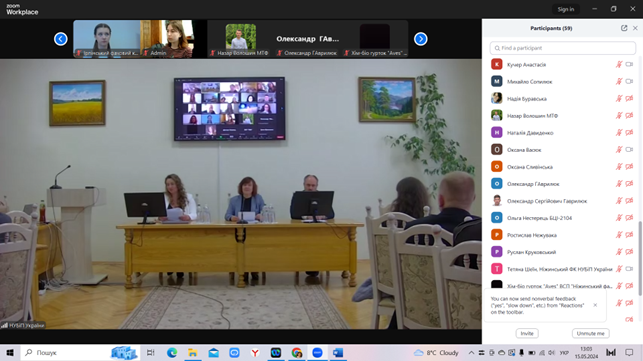Click Кучер Анастасія's muted microphone icon
Viewport: 643px width, 361px height.
pos(619,64)
